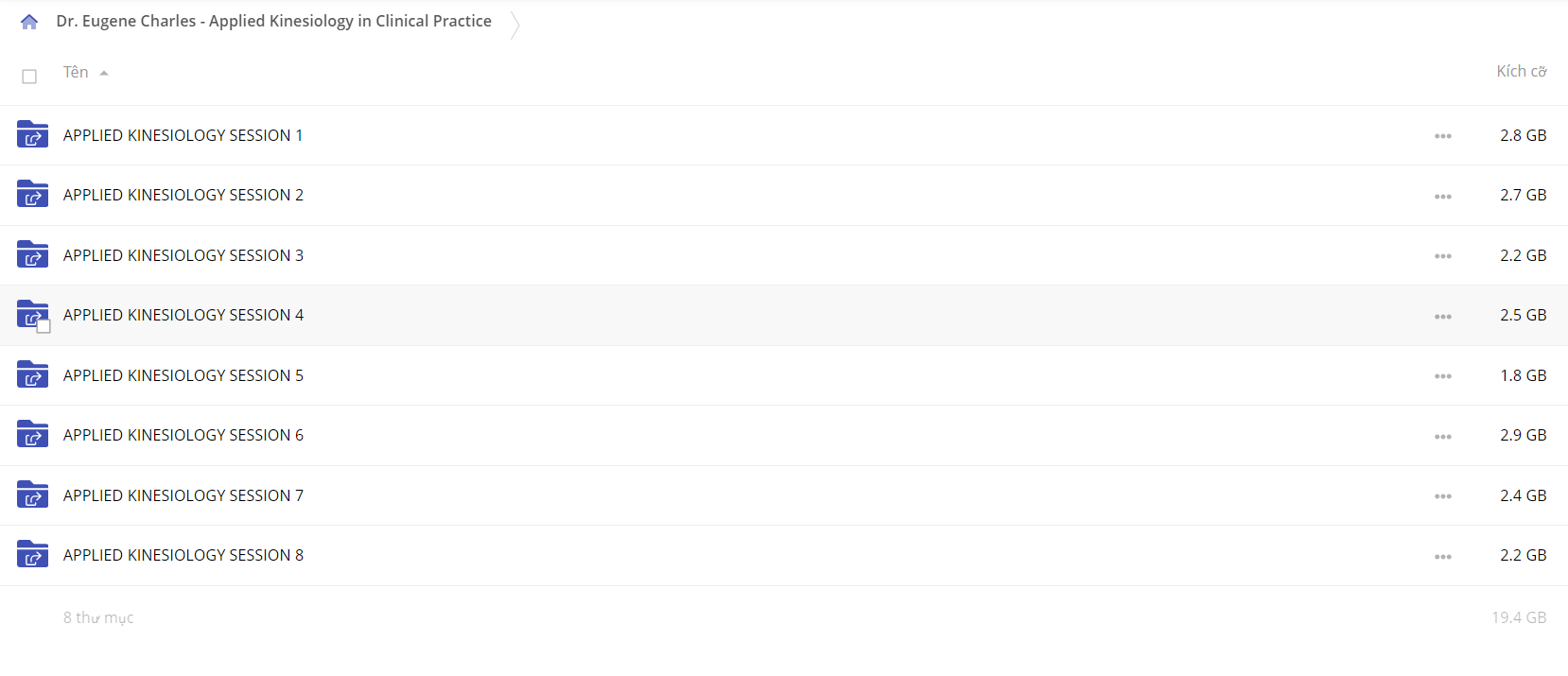Tick the select-all checkbox next to Tên
This screenshot has width=1568, height=676.
click(29, 77)
